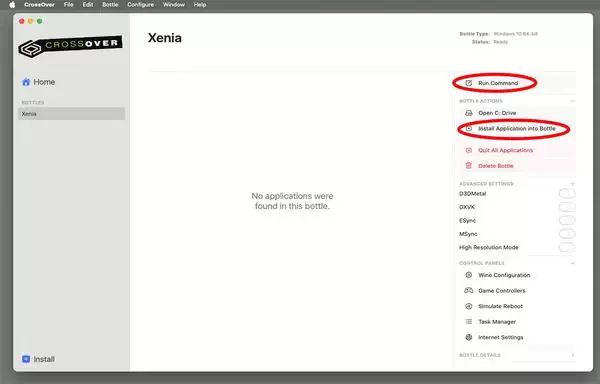Viewport: 600px width, 384px height.
Task: Click Delete Bottle text
Action: (x=496, y=166)
